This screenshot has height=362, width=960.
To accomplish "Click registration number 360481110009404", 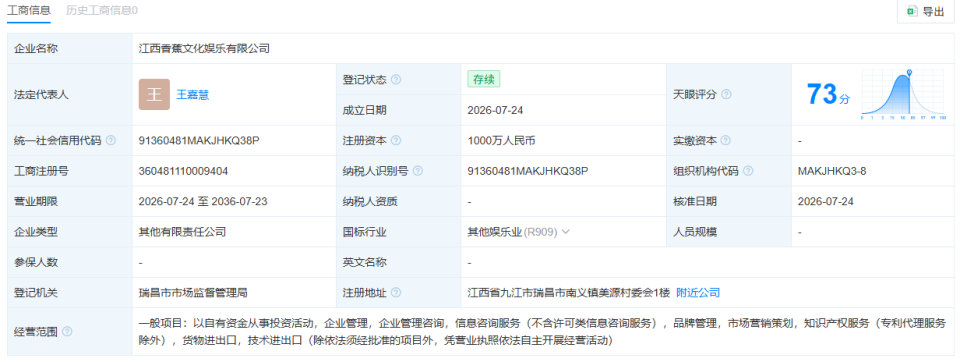I will click(184, 171).
